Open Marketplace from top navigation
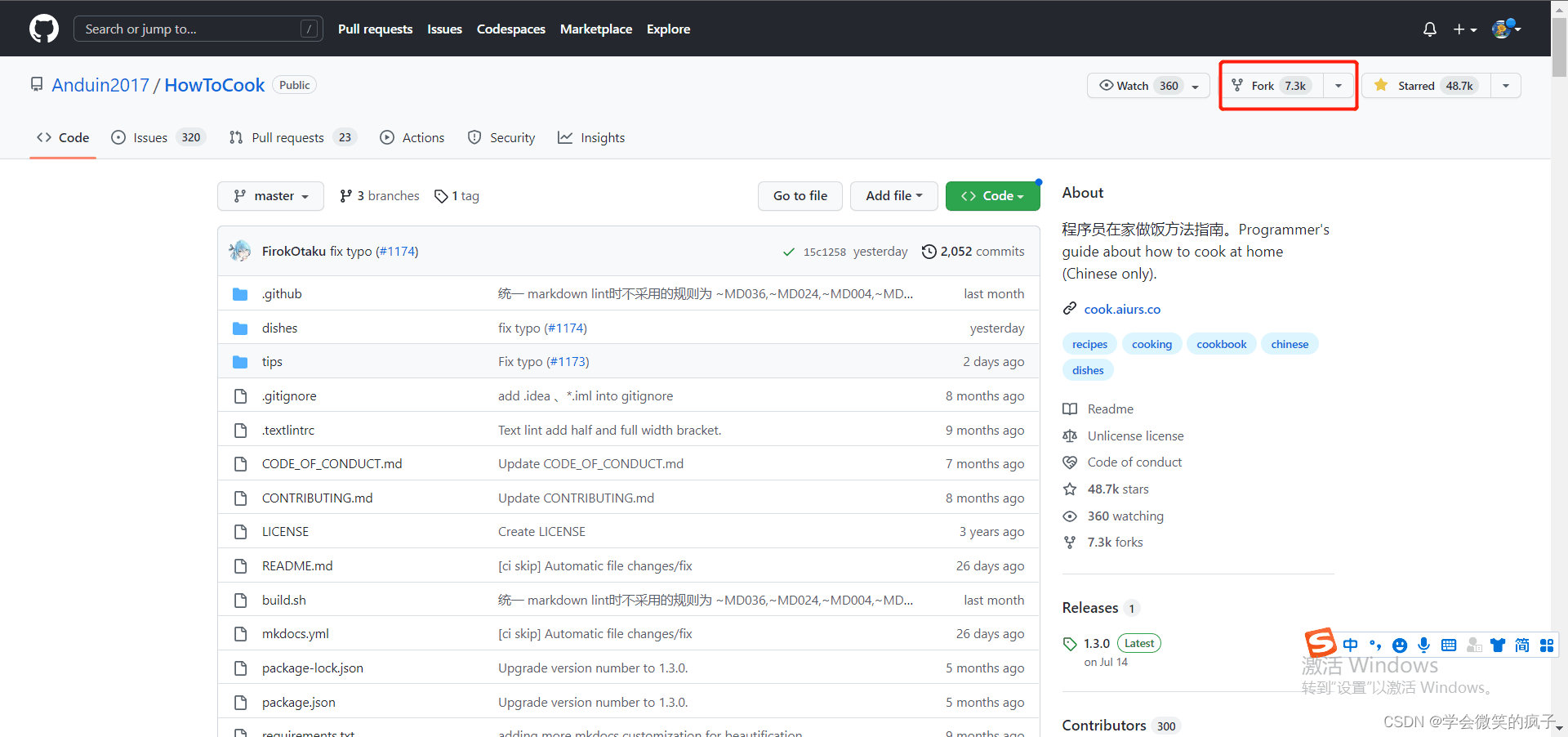Viewport: 1568px width, 737px height. coord(595,29)
